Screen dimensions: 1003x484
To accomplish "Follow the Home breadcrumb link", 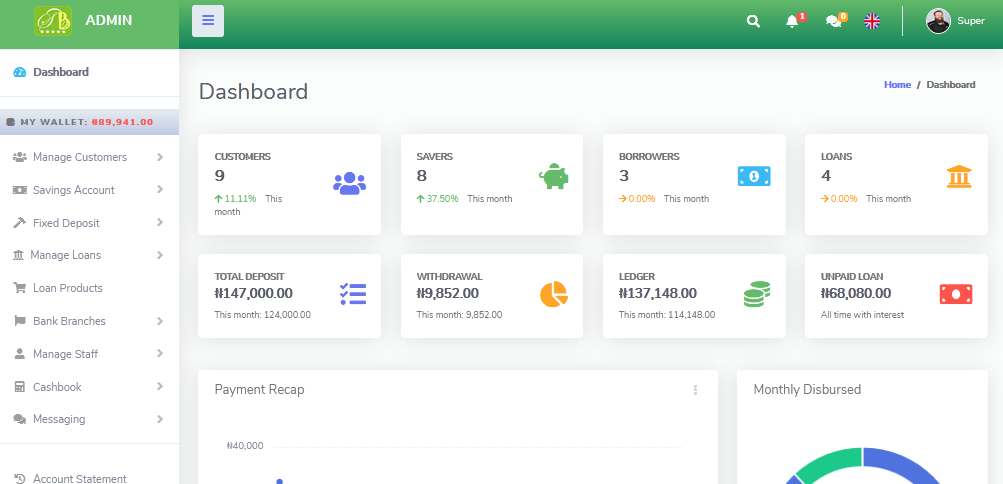I will [897, 84].
